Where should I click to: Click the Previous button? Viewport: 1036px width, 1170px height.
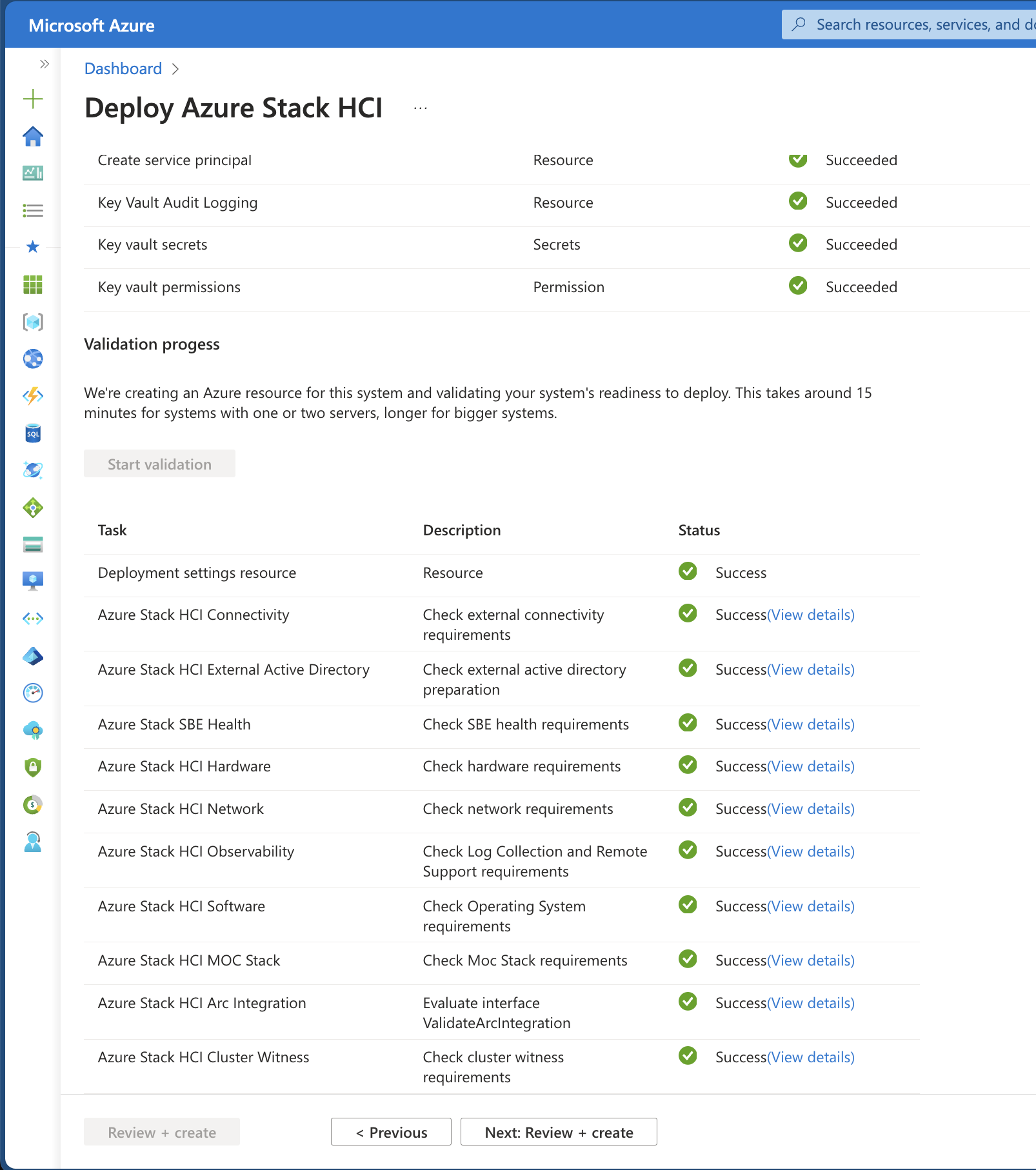coord(391,1132)
